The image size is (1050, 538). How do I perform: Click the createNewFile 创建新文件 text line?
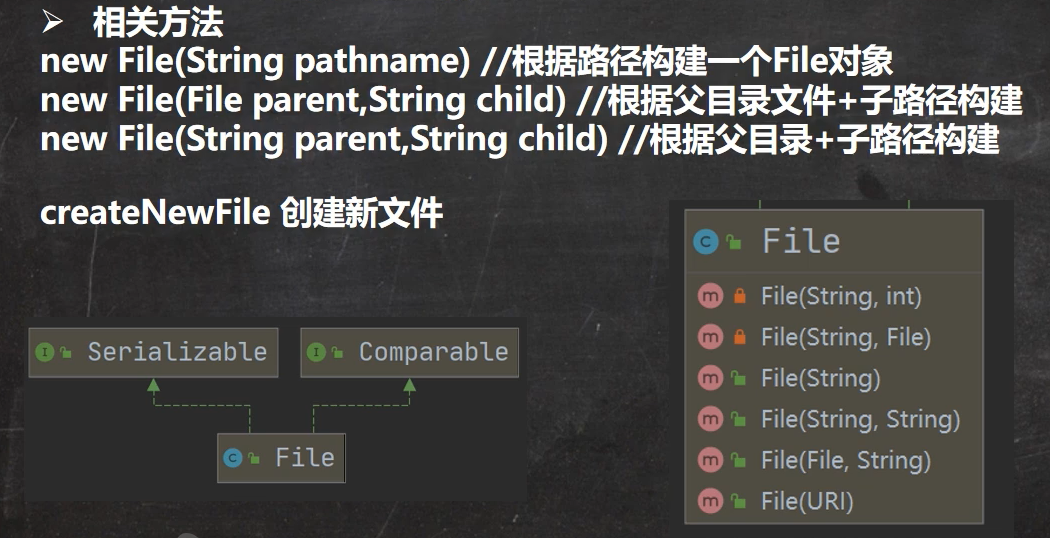coord(241,213)
